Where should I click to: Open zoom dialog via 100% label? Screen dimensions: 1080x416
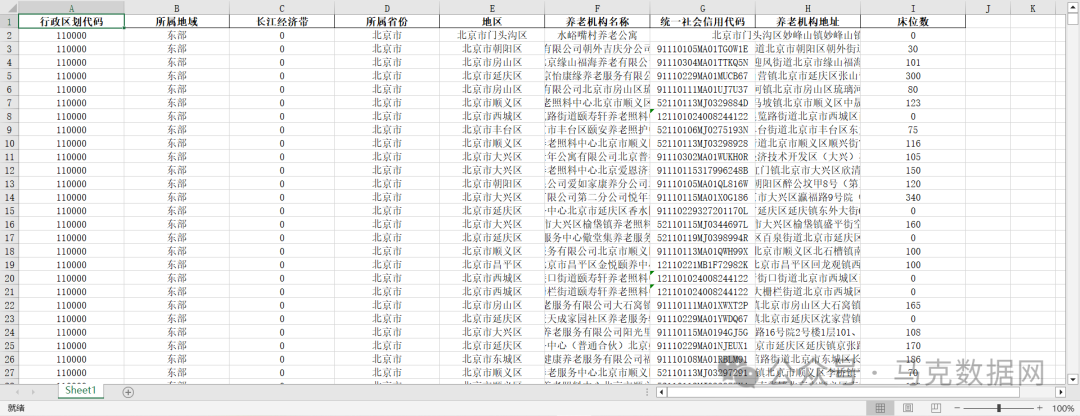click(x=1063, y=408)
